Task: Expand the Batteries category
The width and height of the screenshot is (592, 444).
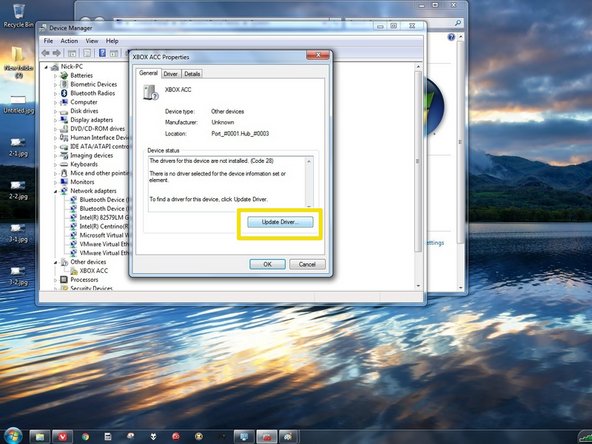Action: pyautogui.click(x=56, y=76)
